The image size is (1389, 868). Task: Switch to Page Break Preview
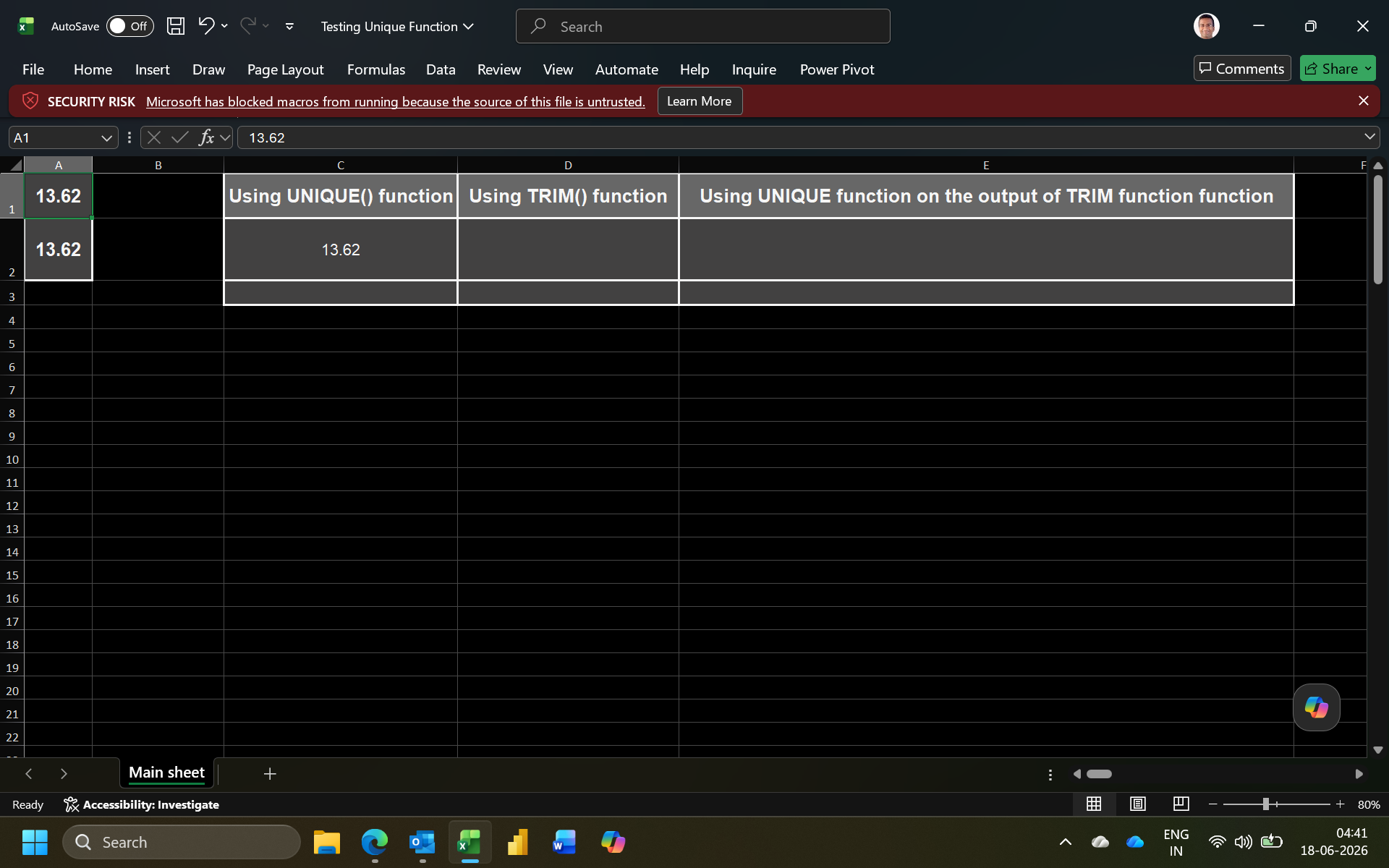point(1181,804)
